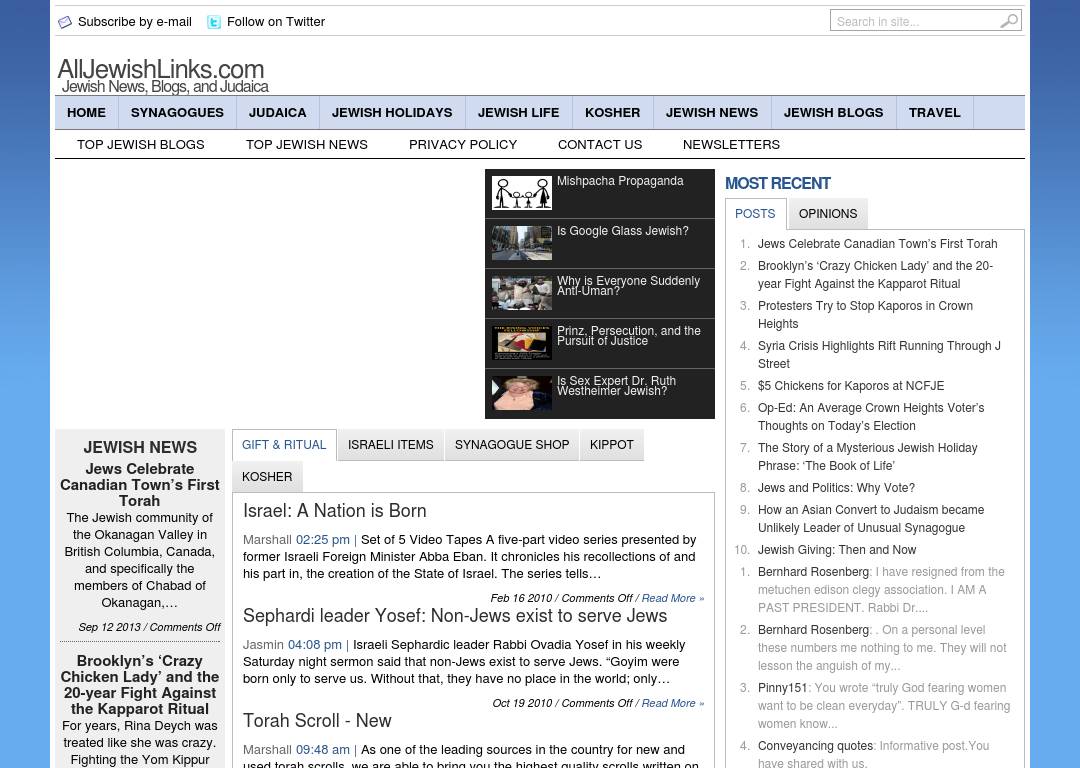
Task: Open the Torah Scroll - New article
Action: (x=317, y=720)
